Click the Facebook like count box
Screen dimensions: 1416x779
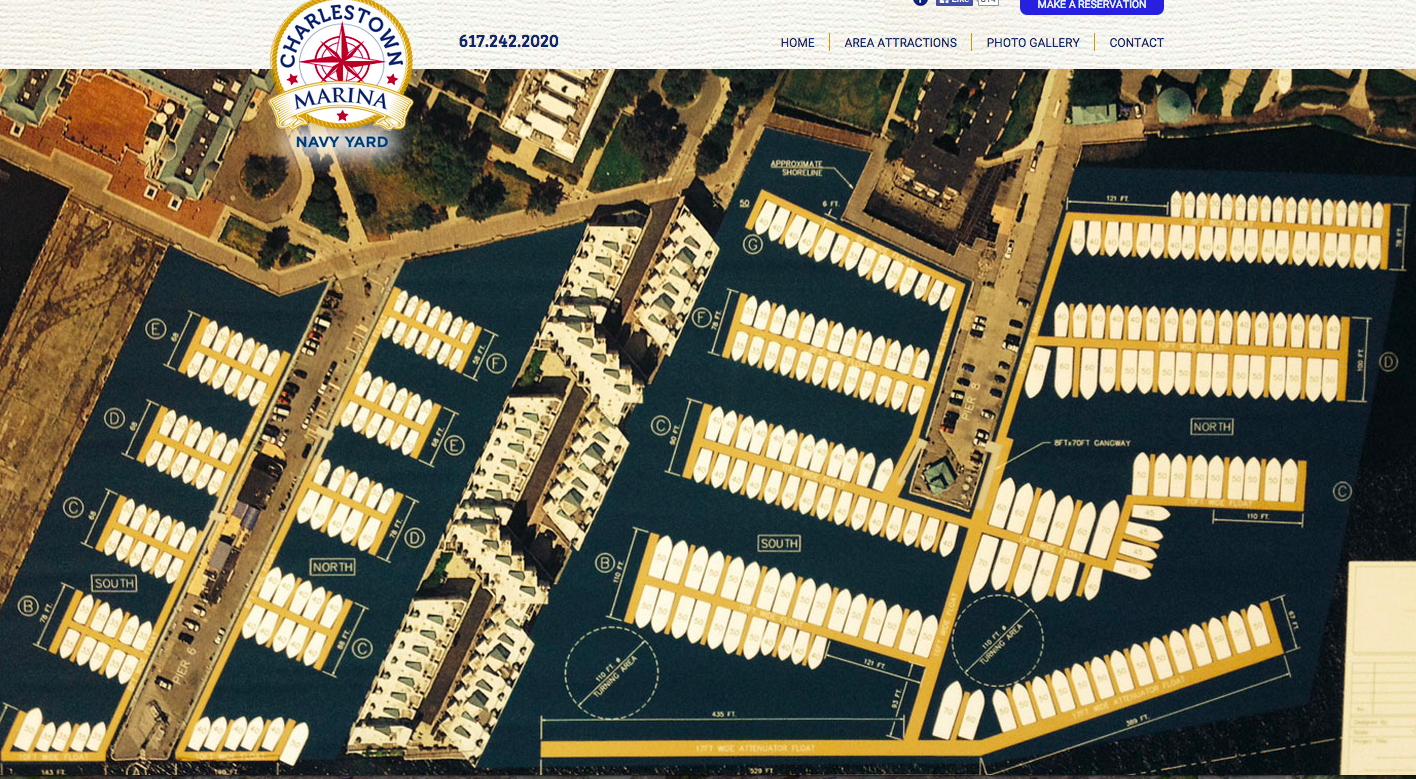988,3
